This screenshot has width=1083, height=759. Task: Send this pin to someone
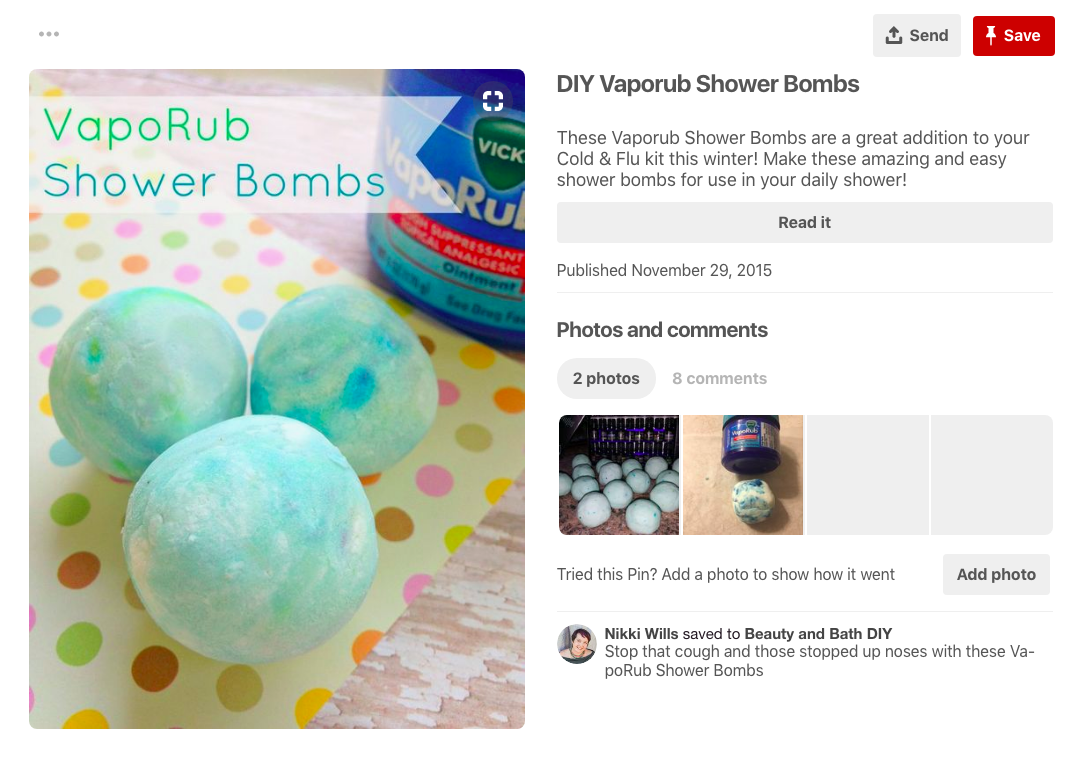(x=917, y=36)
